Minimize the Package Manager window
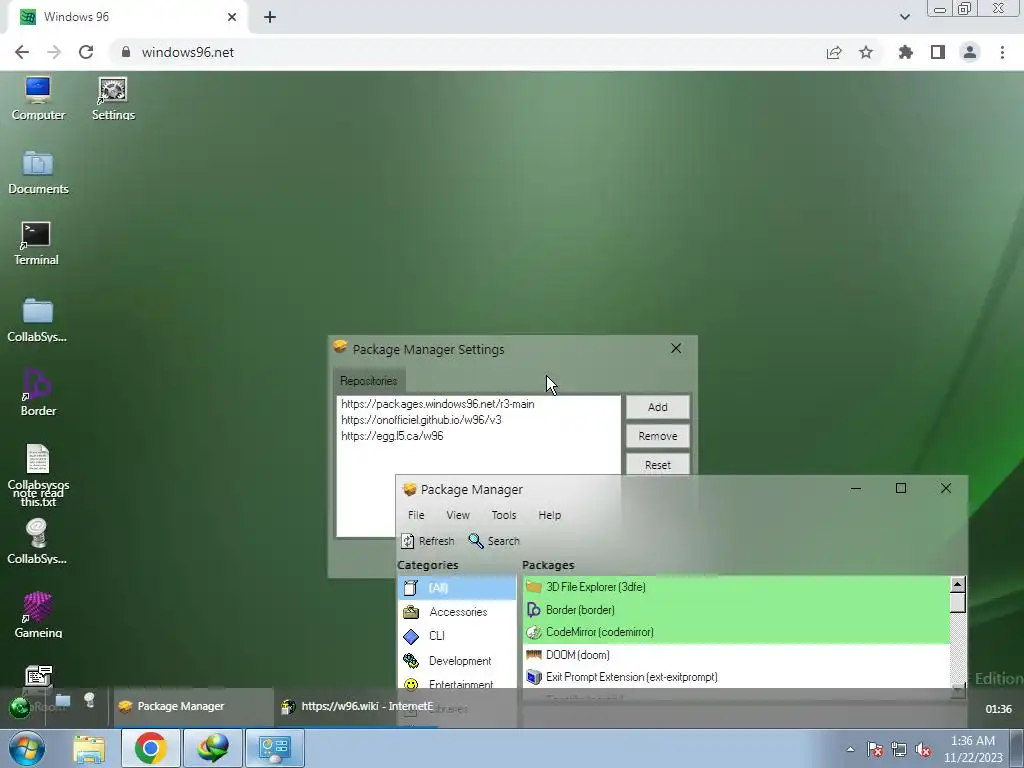1024x768 pixels. [856, 488]
